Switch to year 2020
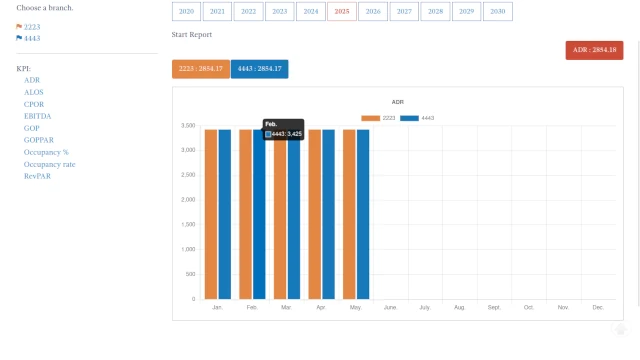Image resolution: width=640 pixels, height=360 pixels. (x=187, y=11)
